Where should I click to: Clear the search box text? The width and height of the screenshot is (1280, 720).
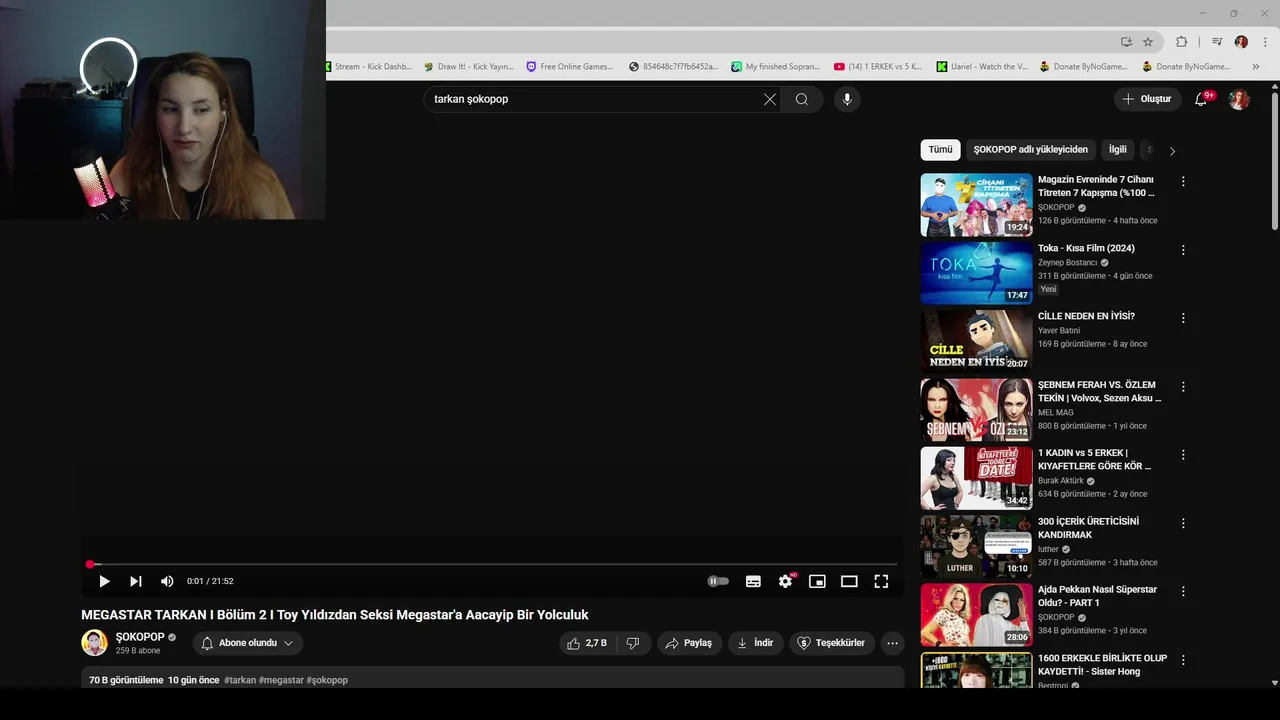[770, 99]
